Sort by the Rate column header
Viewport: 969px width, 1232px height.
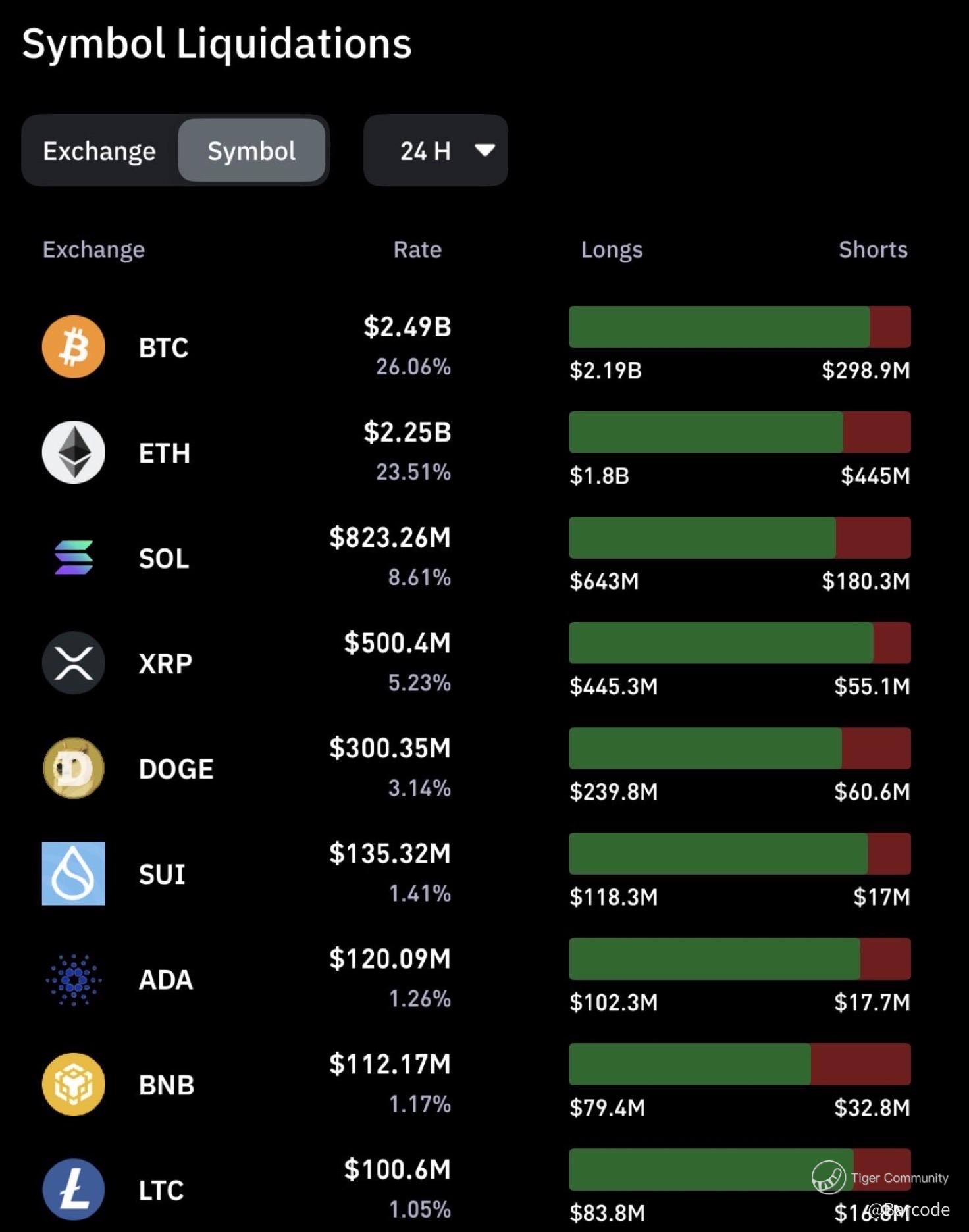(x=417, y=249)
